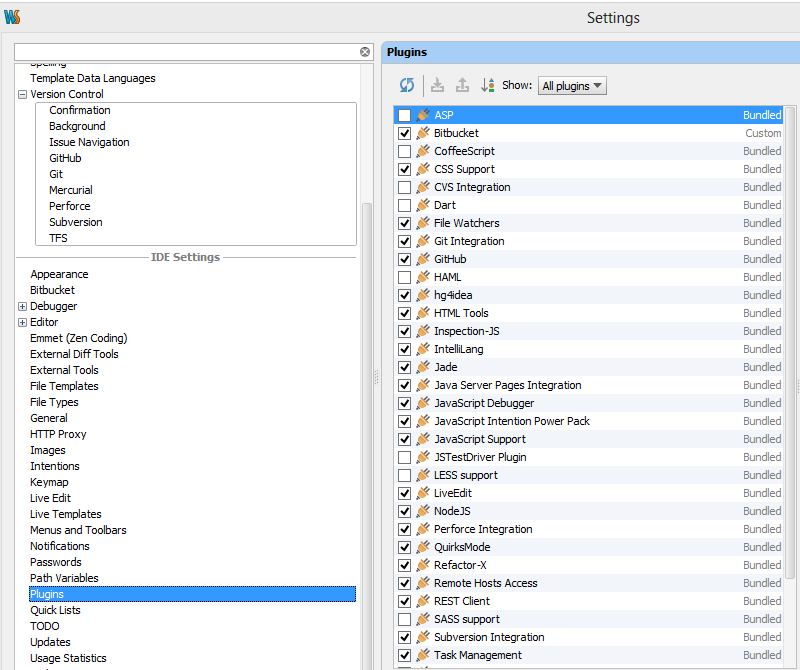
Task: Select the JavaScript Intention Power Pack row
Action: pyautogui.click(x=589, y=421)
